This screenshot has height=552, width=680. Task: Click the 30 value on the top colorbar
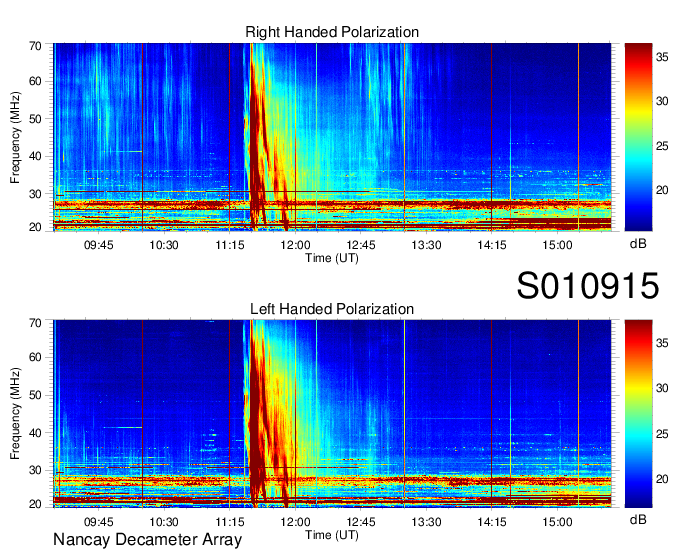[x=662, y=101]
